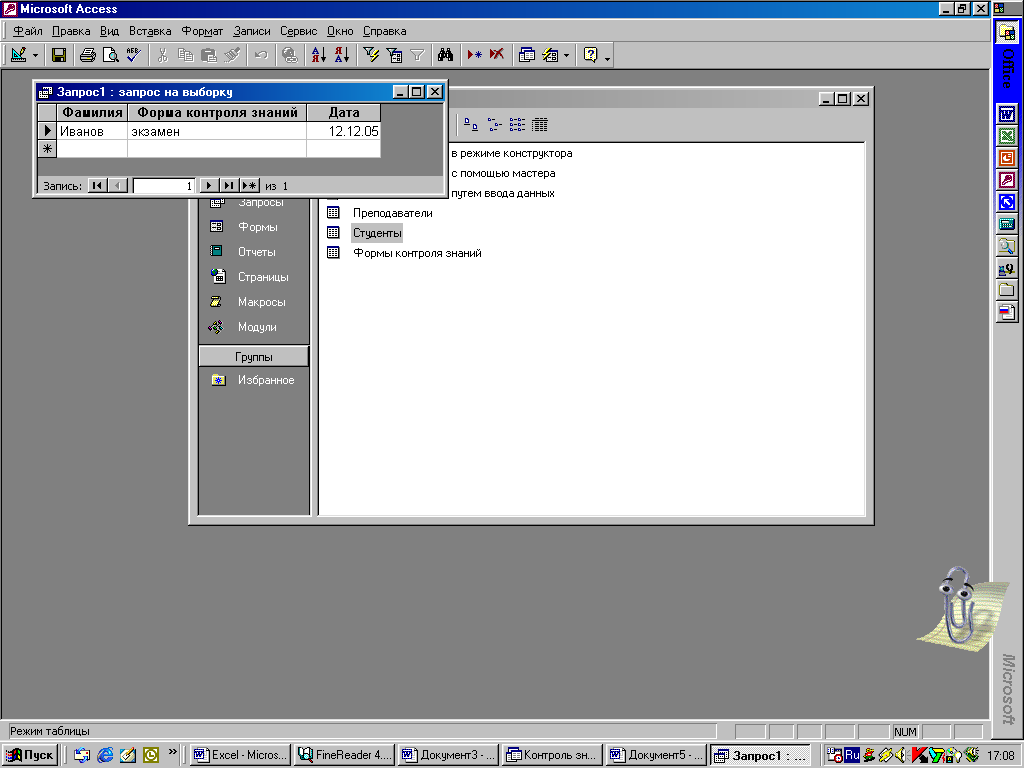Select the Преподаватели table

[x=392, y=213]
